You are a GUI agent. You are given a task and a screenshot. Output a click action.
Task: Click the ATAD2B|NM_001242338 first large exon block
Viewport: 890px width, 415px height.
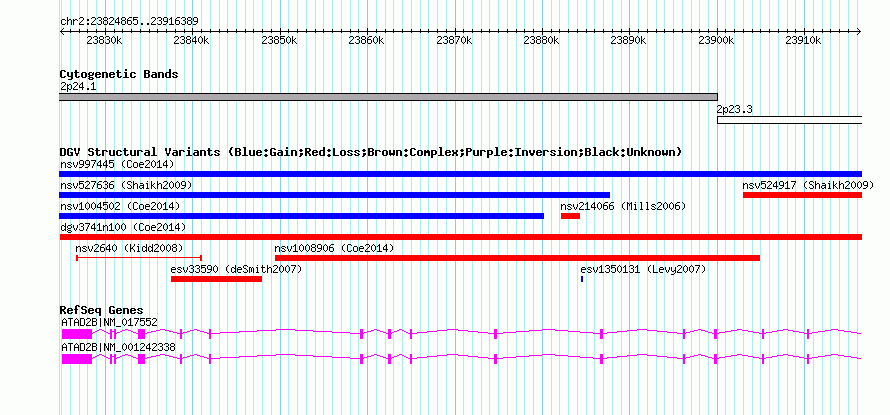pyautogui.click(x=77, y=358)
